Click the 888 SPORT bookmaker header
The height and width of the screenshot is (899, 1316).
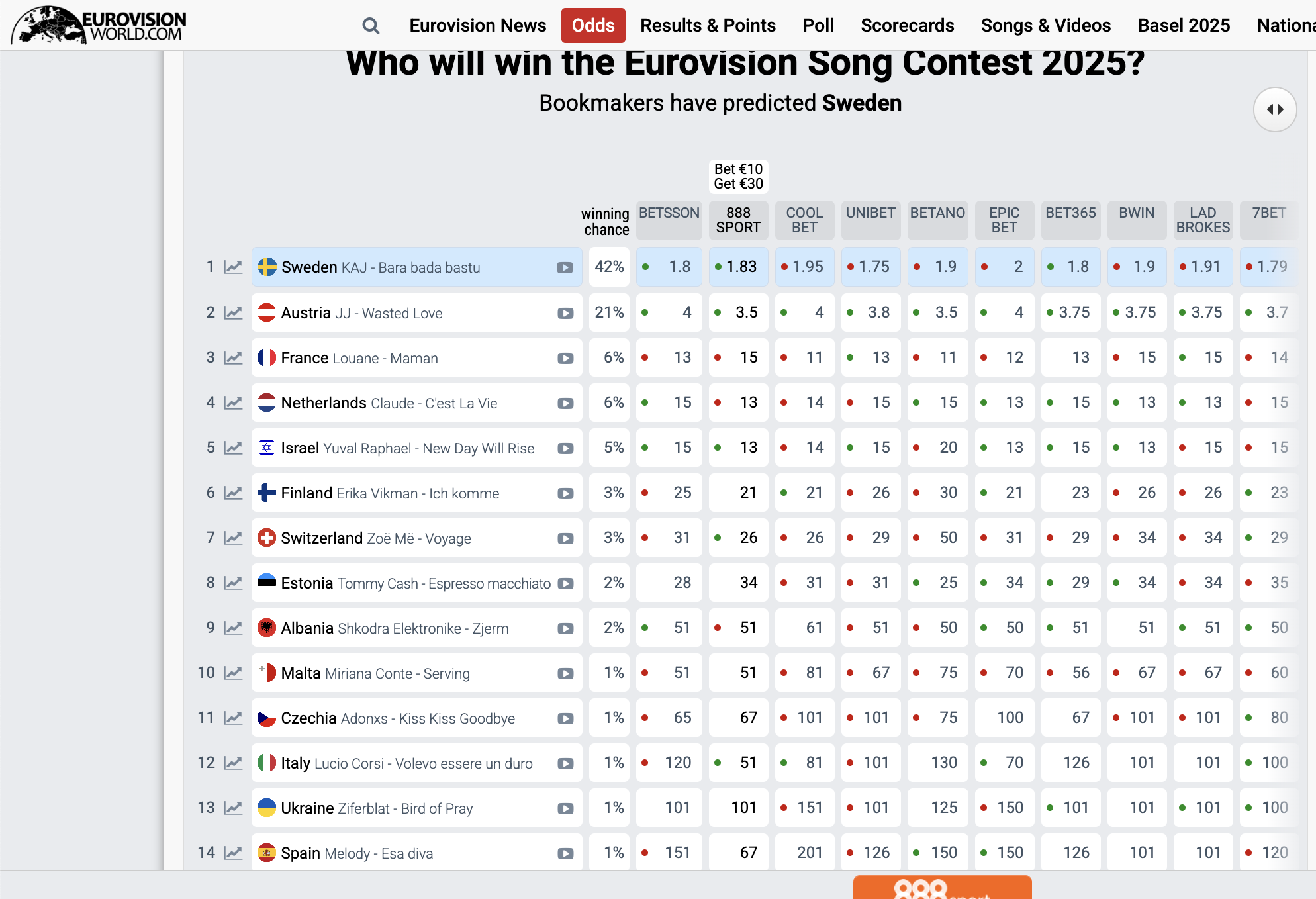tap(738, 220)
